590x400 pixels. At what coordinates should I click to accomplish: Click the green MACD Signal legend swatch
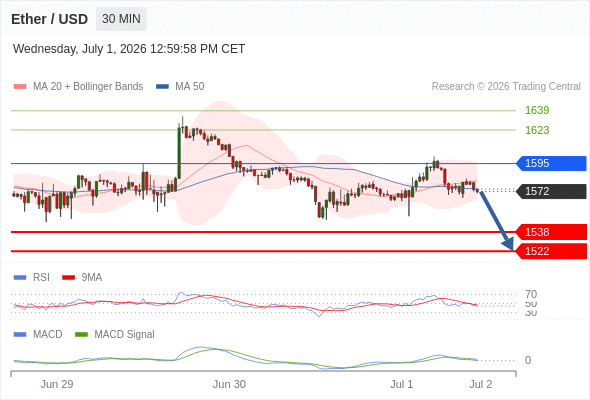tap(81, 335)
